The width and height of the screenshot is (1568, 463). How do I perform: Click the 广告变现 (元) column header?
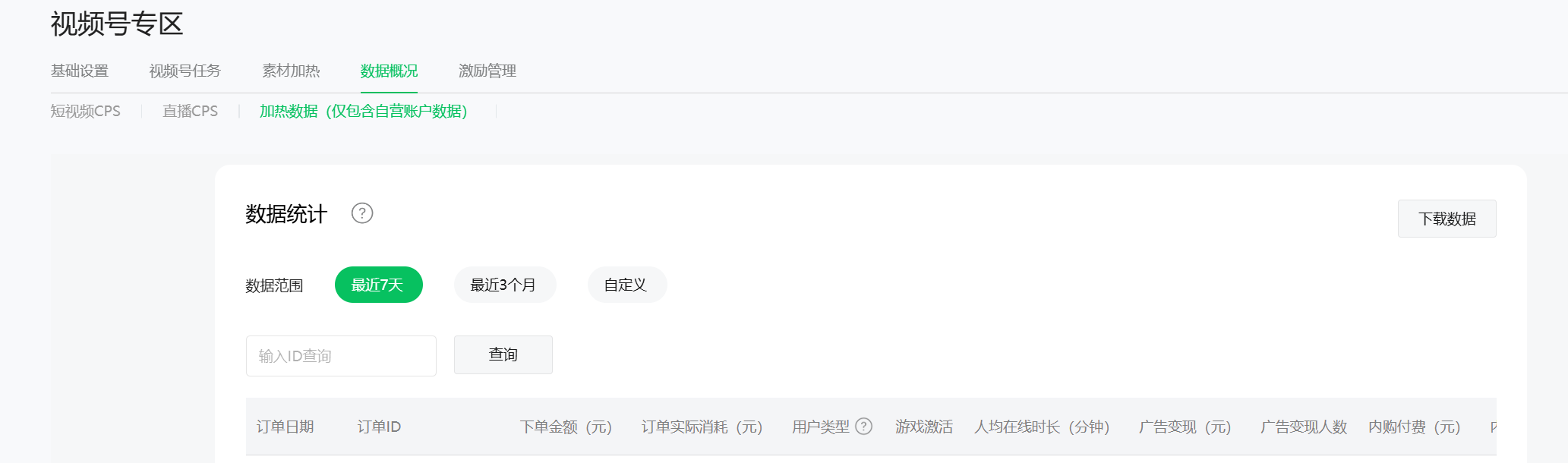coord(1185,427)
